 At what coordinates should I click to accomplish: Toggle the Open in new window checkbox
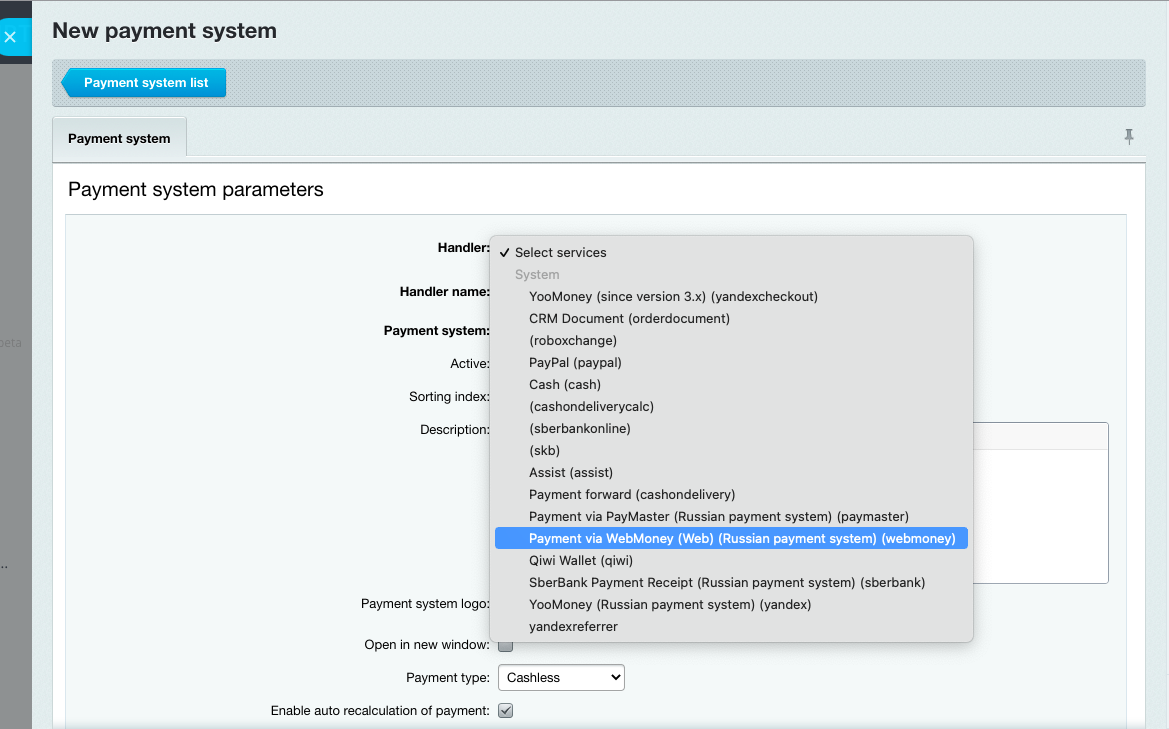(505, 646)
